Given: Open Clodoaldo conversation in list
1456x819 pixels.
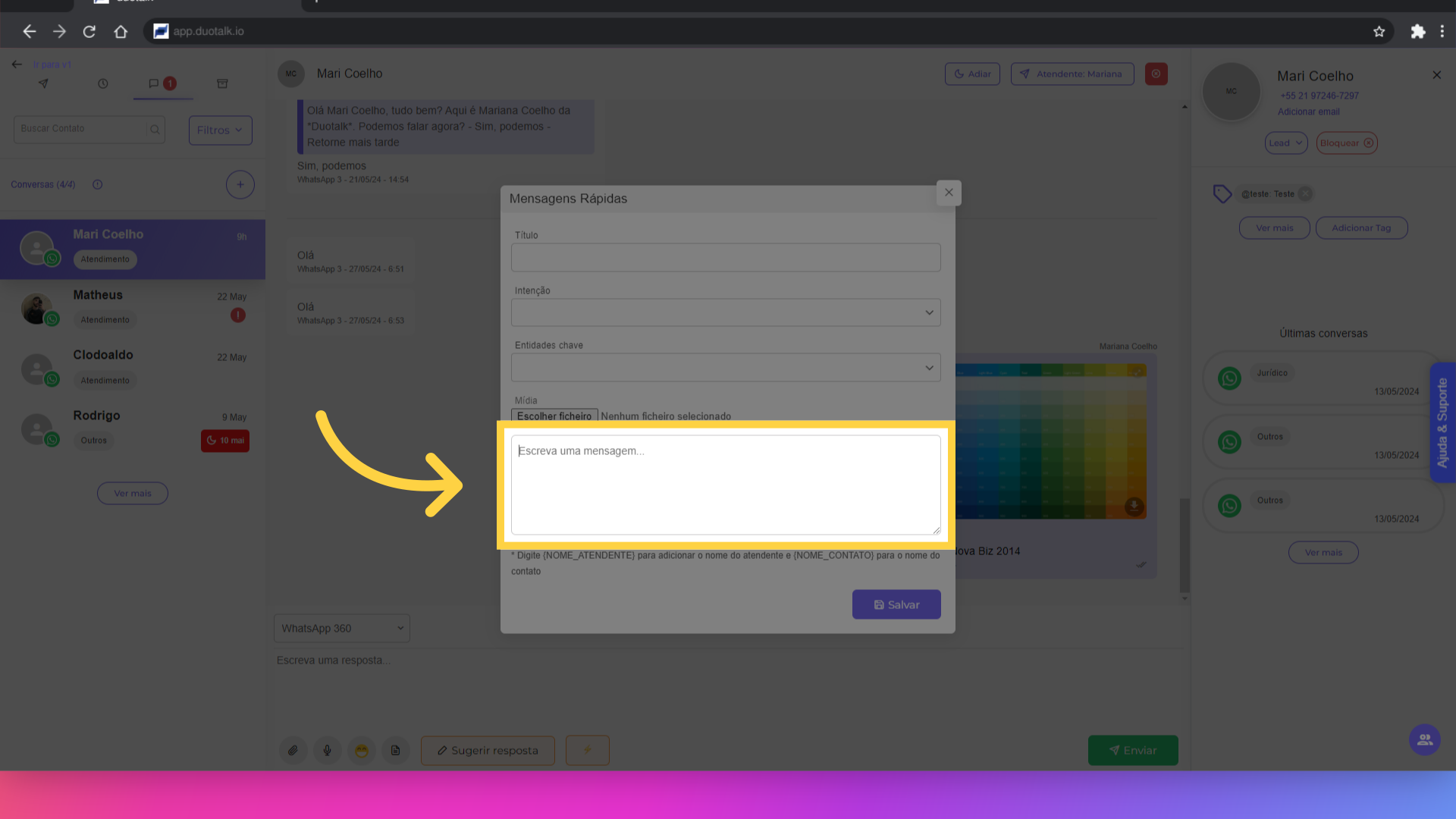Looking at the screenshot, I should tap(133, 368).
